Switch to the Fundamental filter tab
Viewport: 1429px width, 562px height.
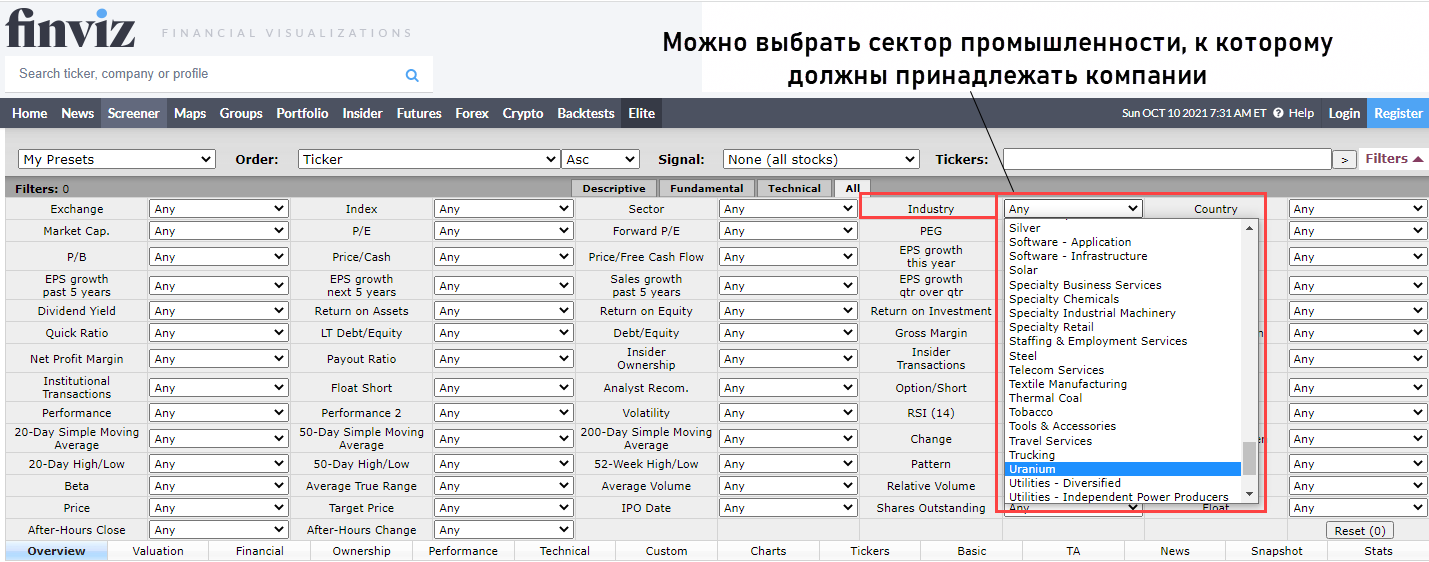pos(706,188)
